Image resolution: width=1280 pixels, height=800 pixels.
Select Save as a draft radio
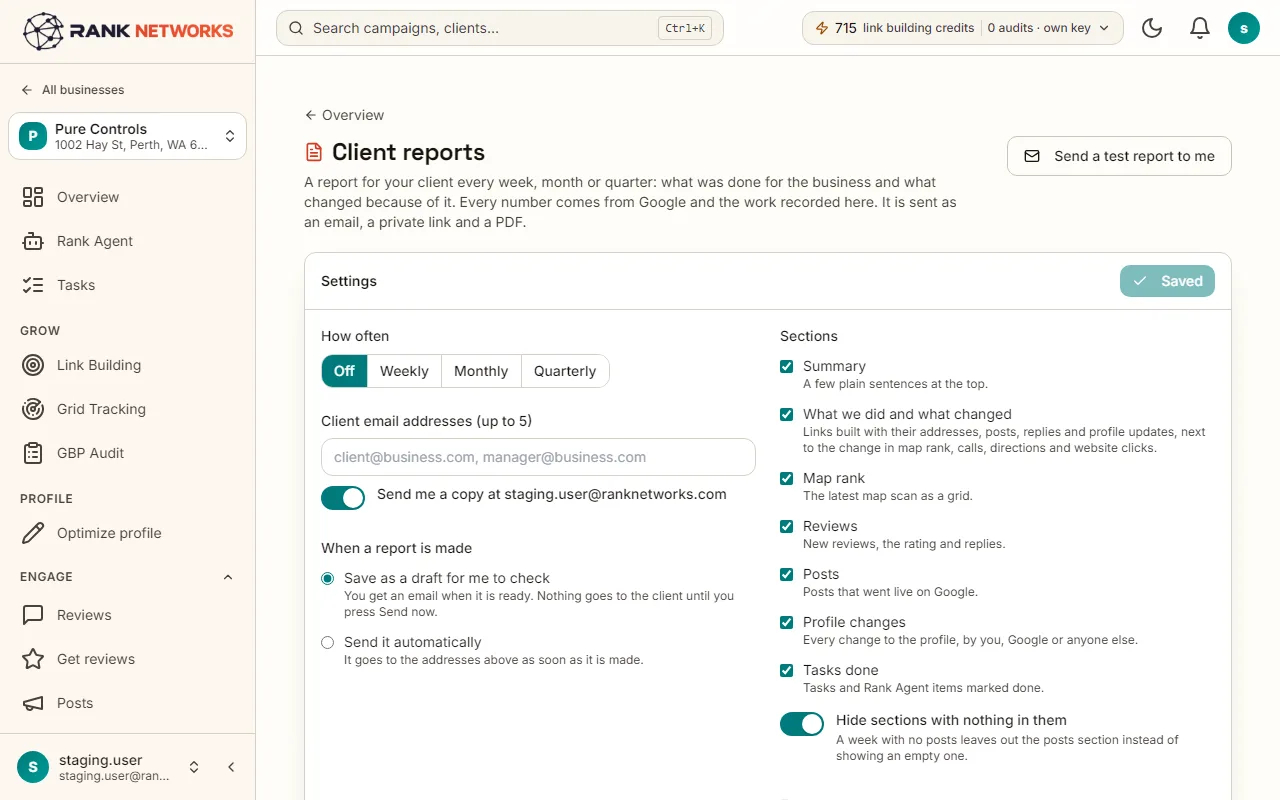click(x=328, y=578)
